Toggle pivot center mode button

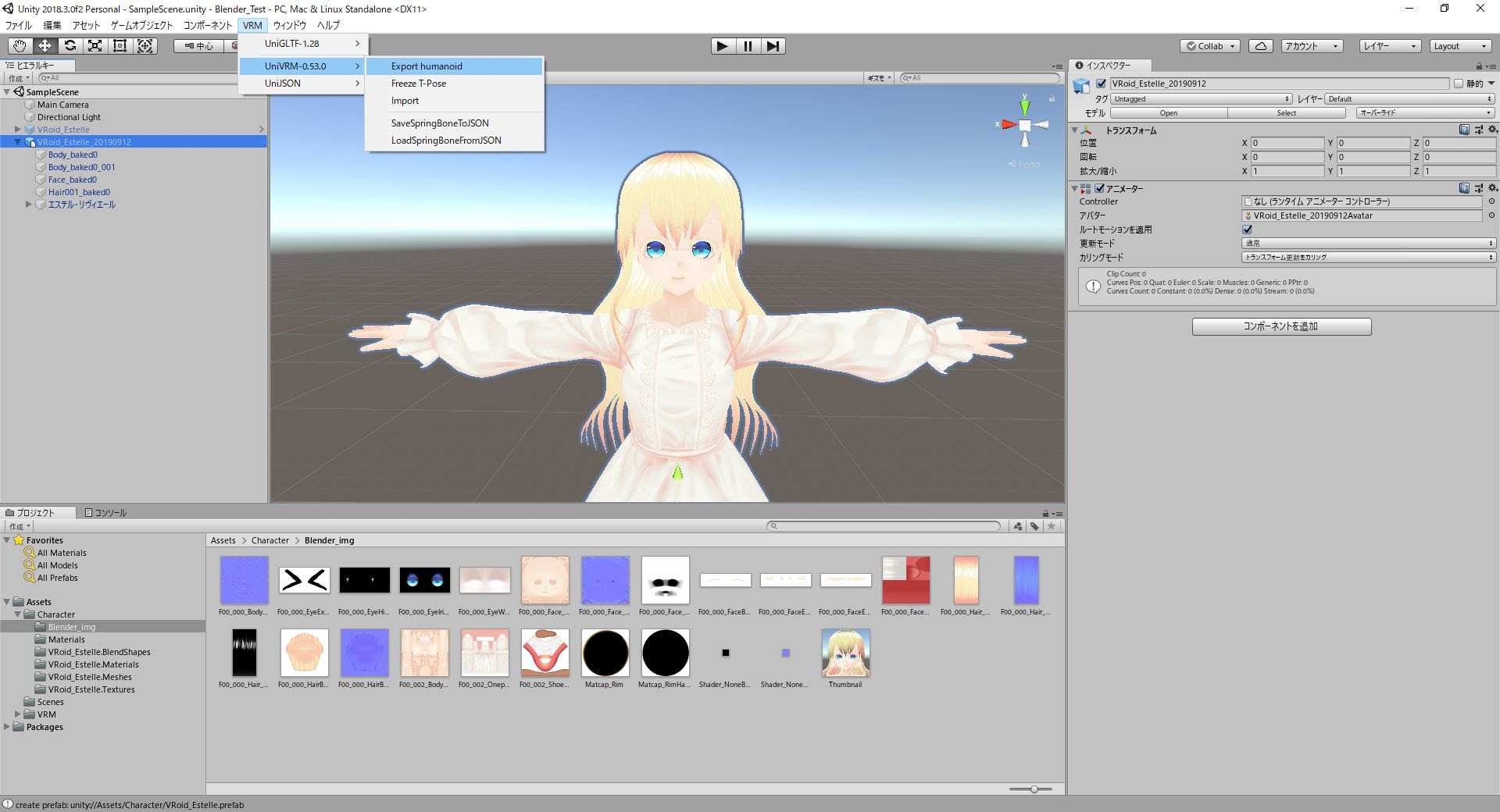point(199,46)
